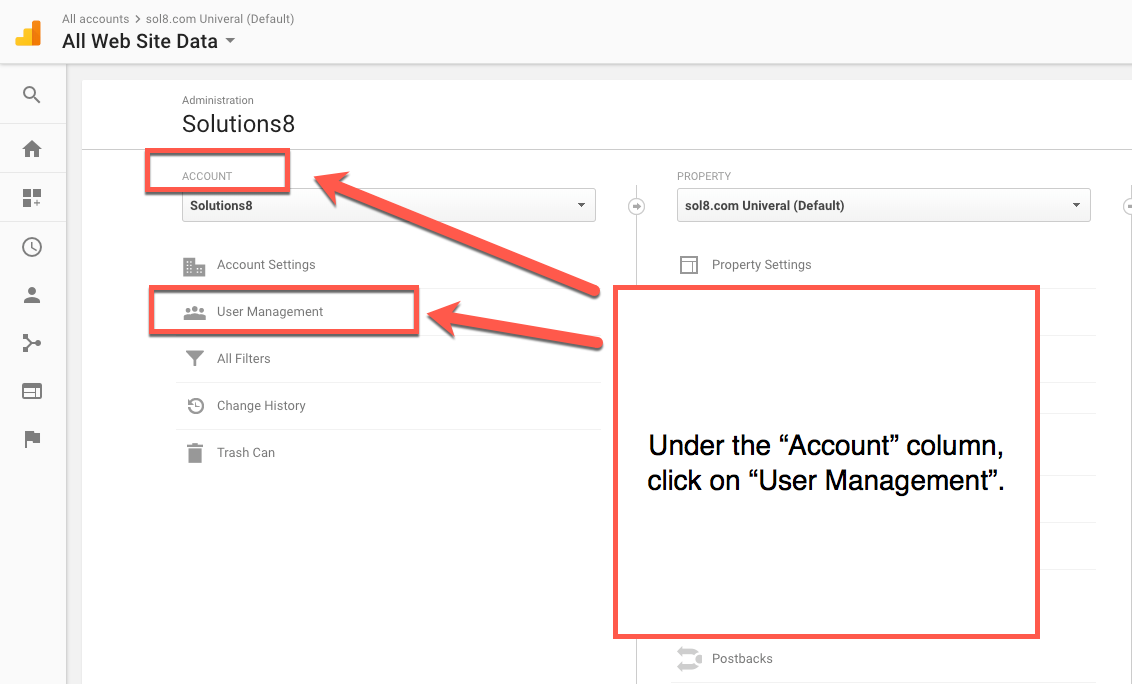1132x684 pixels.
Task: Click the Administration label
Action: 218,100
